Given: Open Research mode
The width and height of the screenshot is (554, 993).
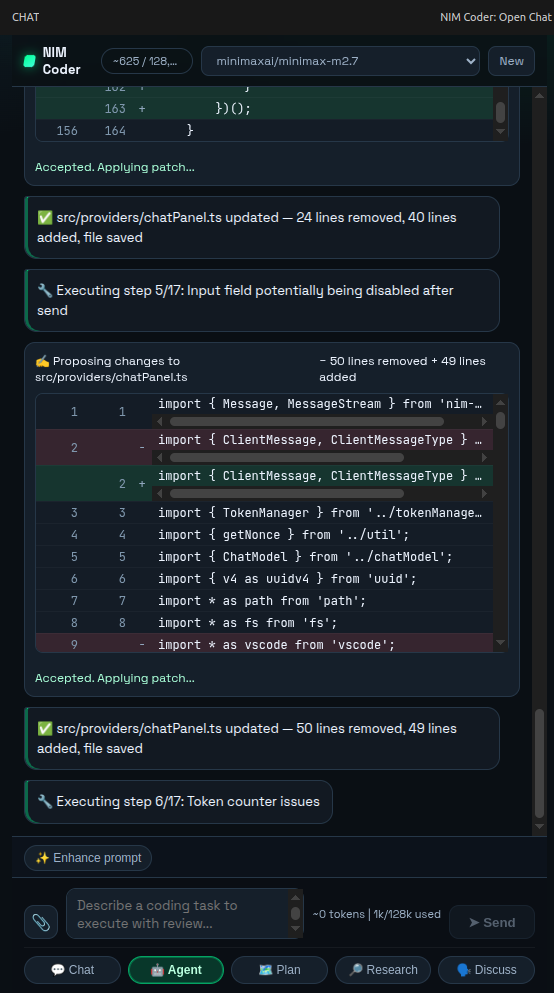Looking at the screenshot, I should tap(382, 970).
